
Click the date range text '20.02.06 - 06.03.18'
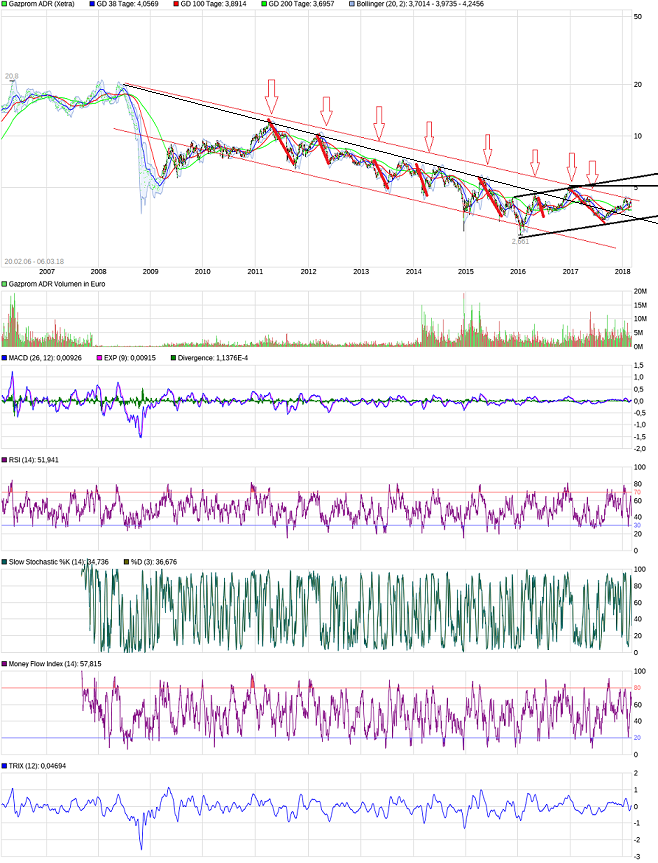(x=34, y=261)
